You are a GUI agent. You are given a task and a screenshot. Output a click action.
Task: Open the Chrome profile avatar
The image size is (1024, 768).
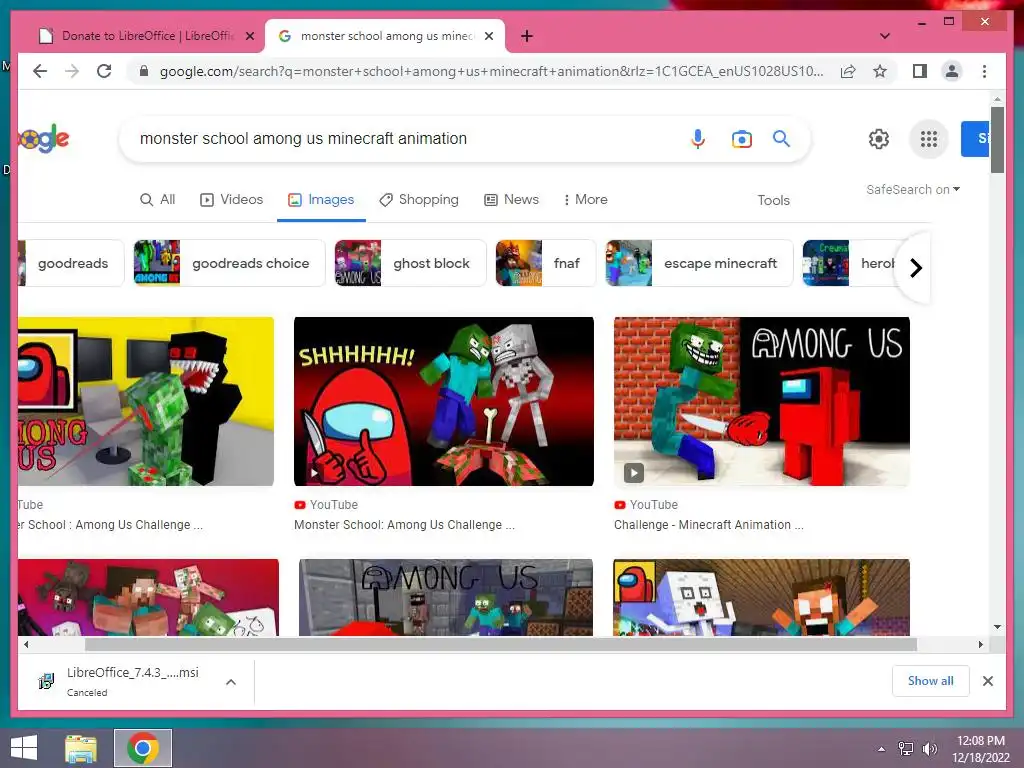[952, 71]
